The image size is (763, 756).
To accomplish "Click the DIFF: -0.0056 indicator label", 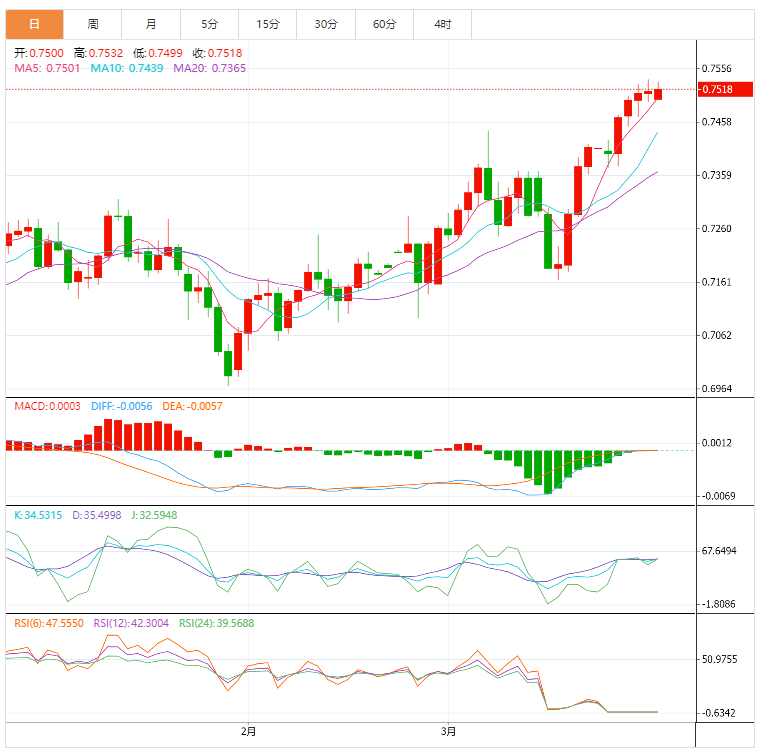I will point(122,406).
